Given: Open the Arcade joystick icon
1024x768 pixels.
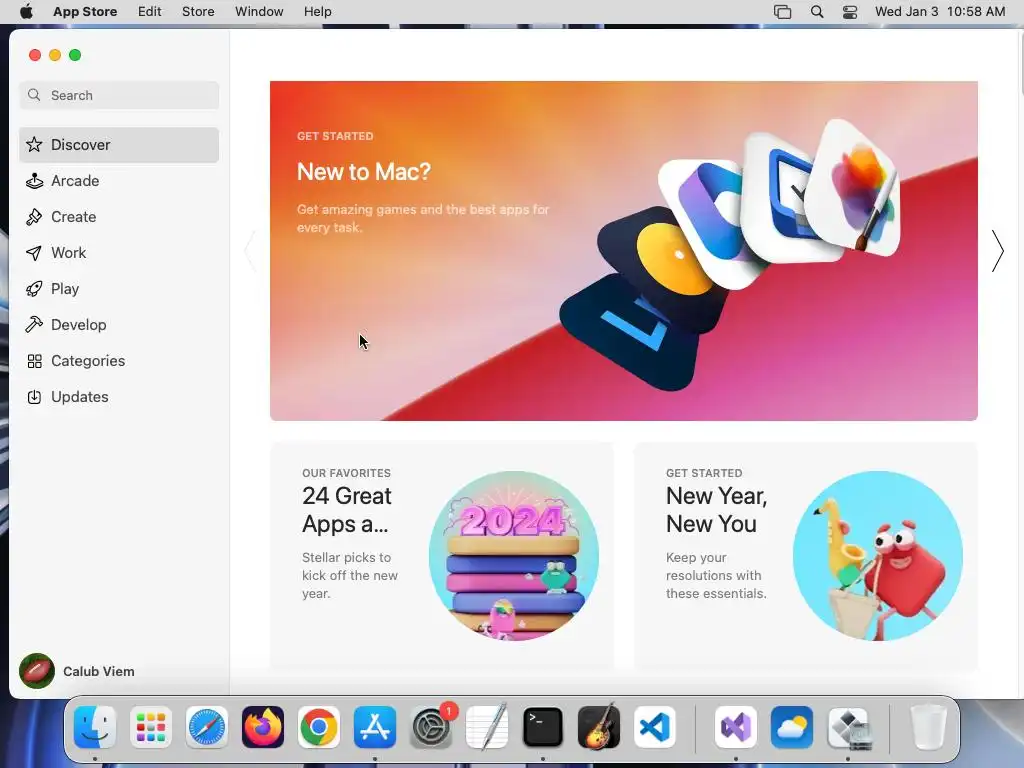Looking at the screenshot, I should (34, 181).
